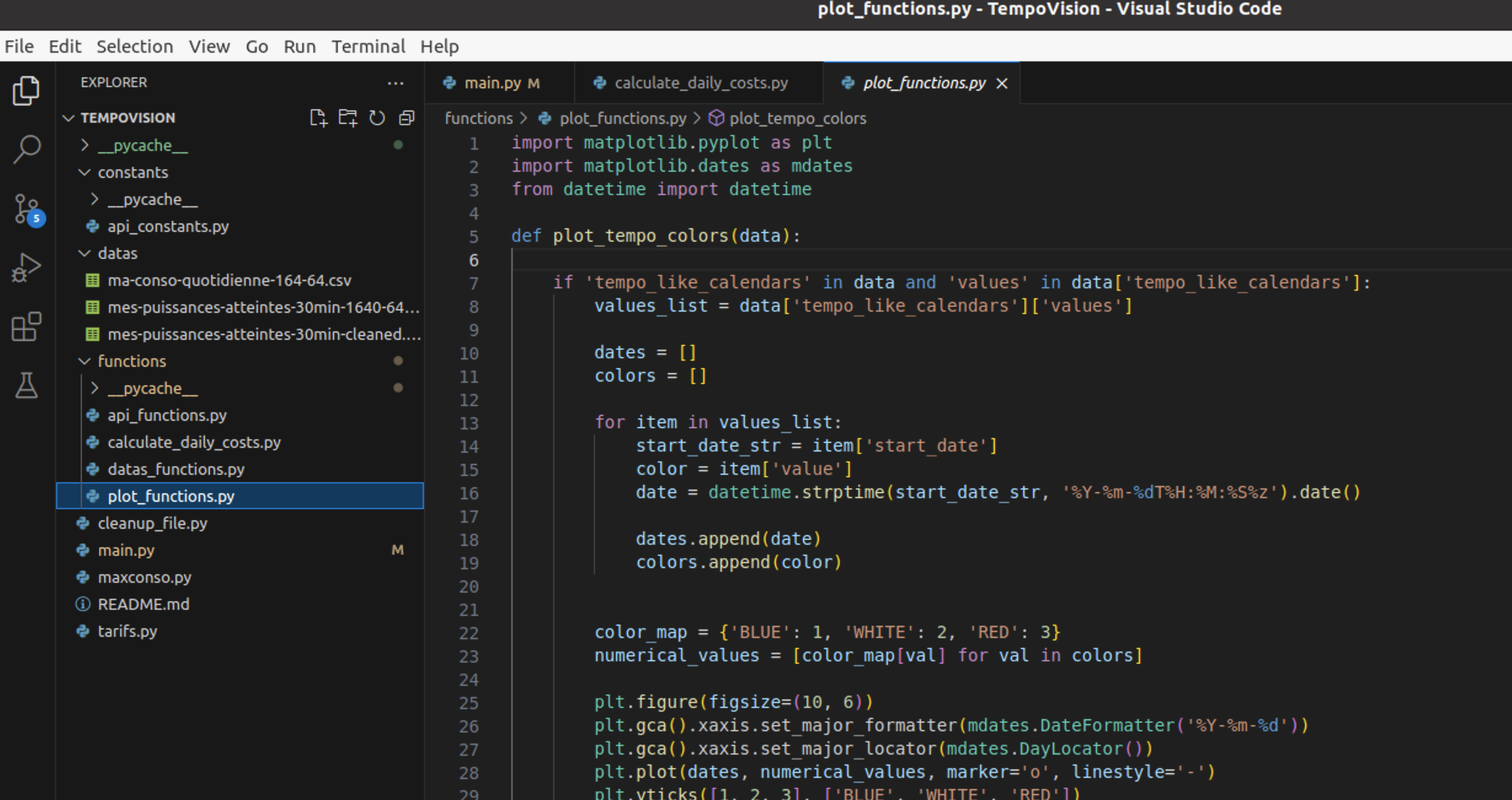1512x800 pixels.
Task: Click the CSV icon beside ma-conso-quotidienne-164-64.csv
Action: click(92, 280)
